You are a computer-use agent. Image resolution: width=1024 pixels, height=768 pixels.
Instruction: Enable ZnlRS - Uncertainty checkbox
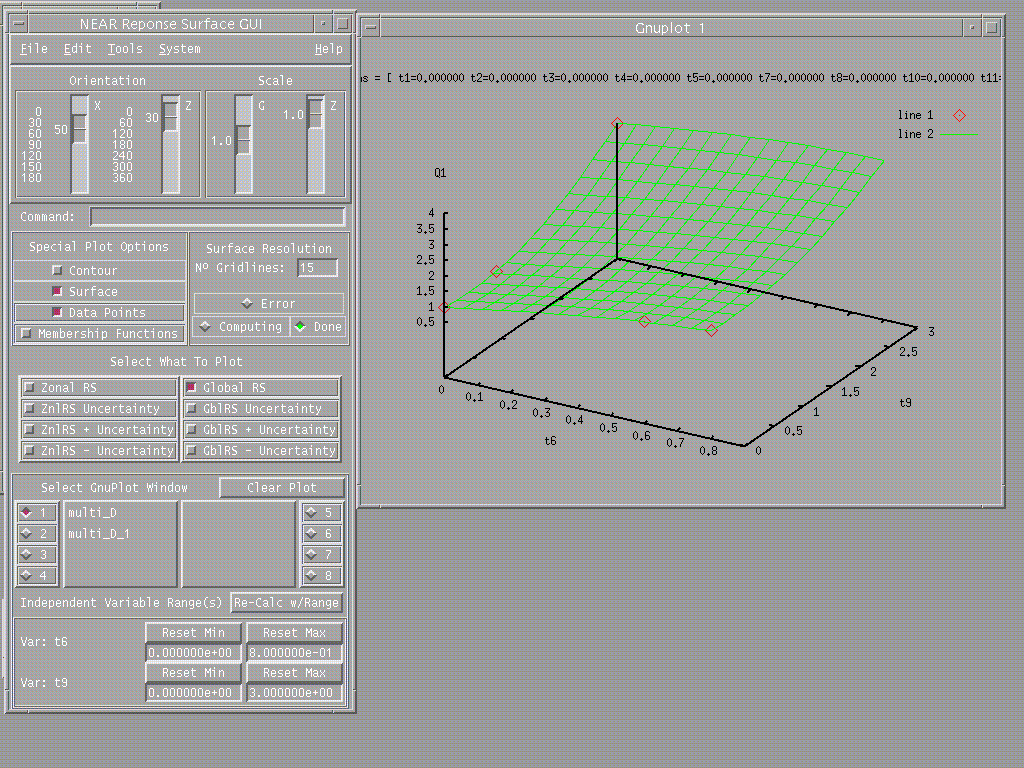coord(99,450)
